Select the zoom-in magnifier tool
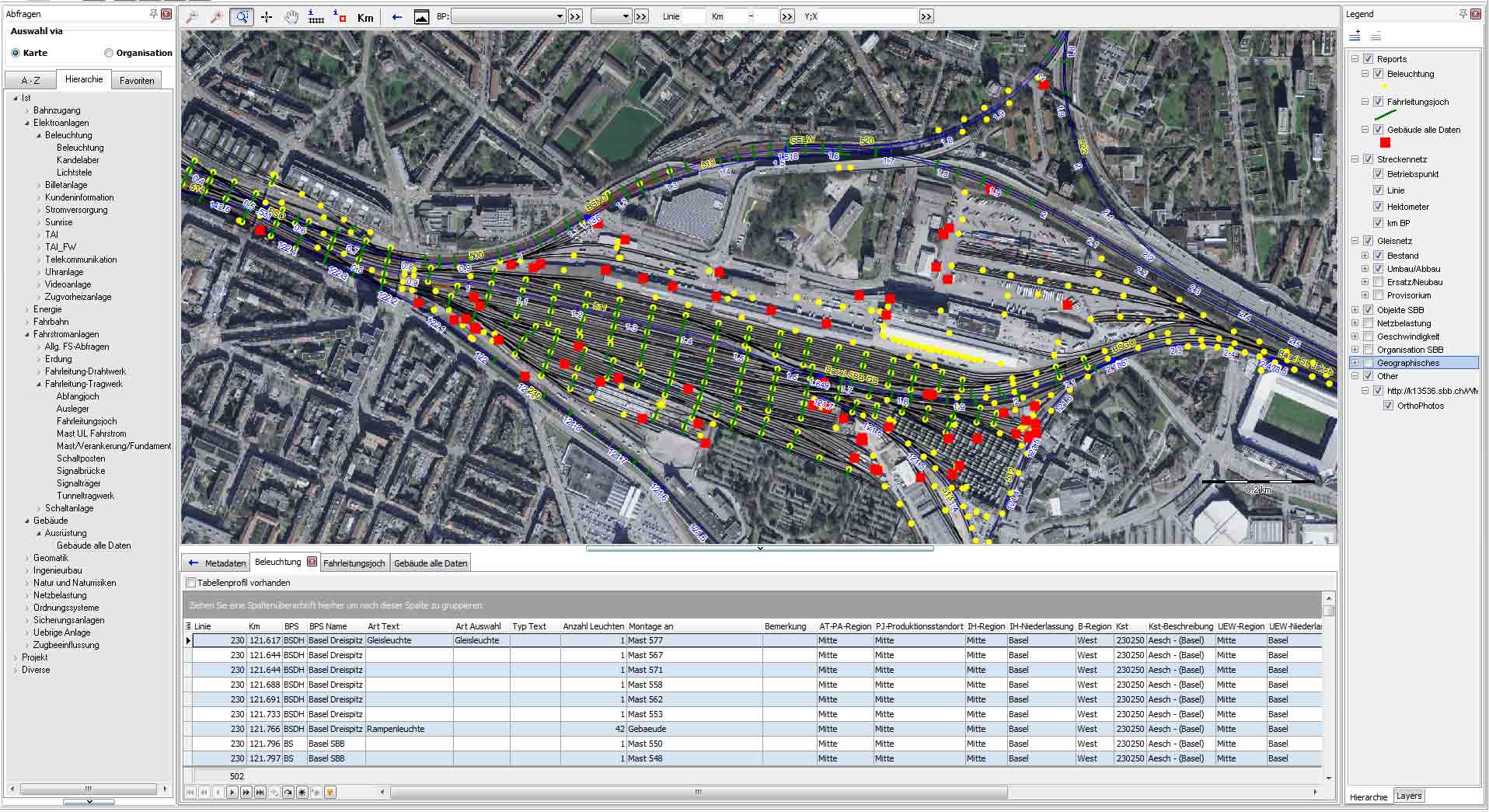Viewport: 1489px width, 812px height. [x=217, y=16]
